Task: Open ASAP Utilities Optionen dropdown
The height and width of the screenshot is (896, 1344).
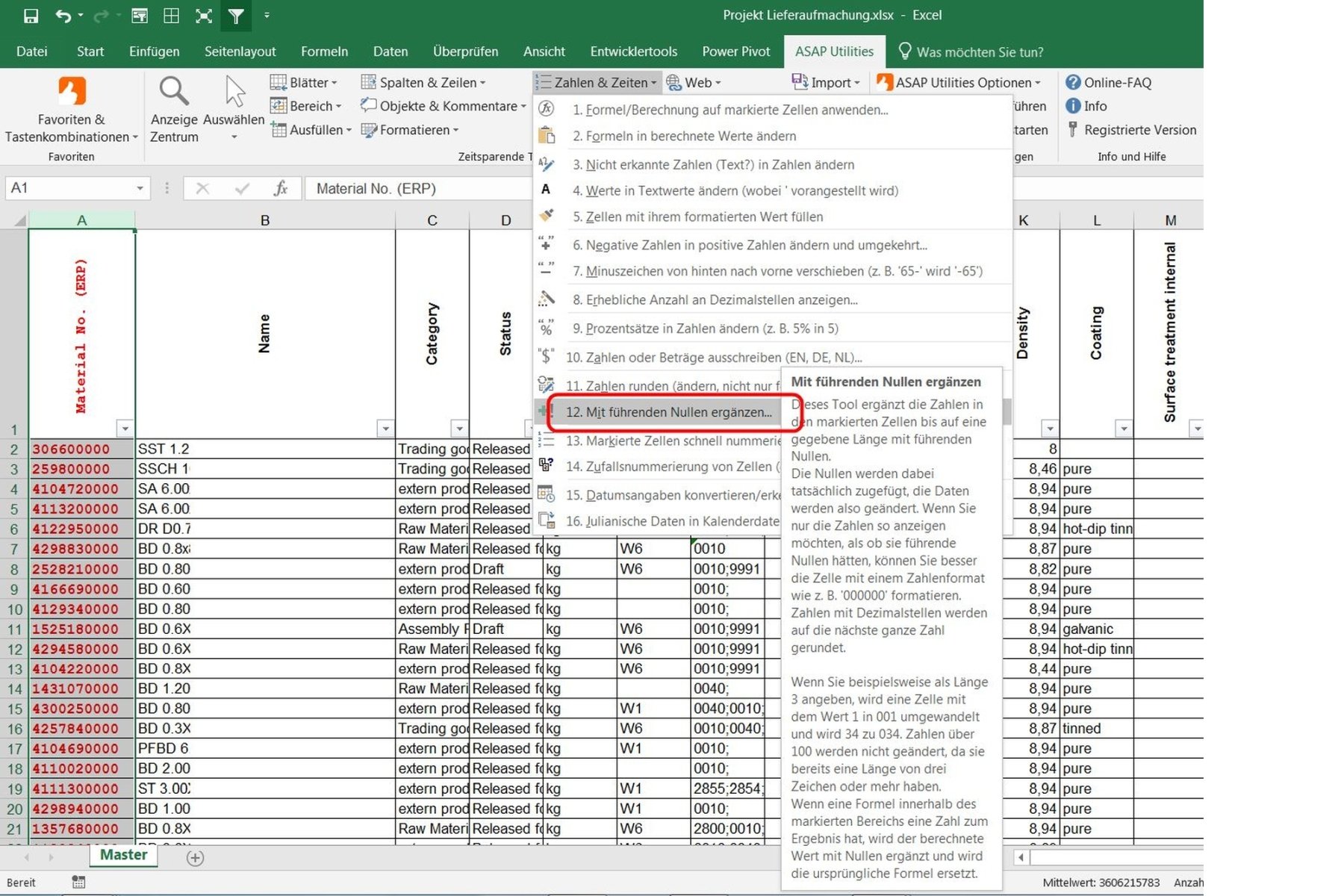Action: (959, 82)
